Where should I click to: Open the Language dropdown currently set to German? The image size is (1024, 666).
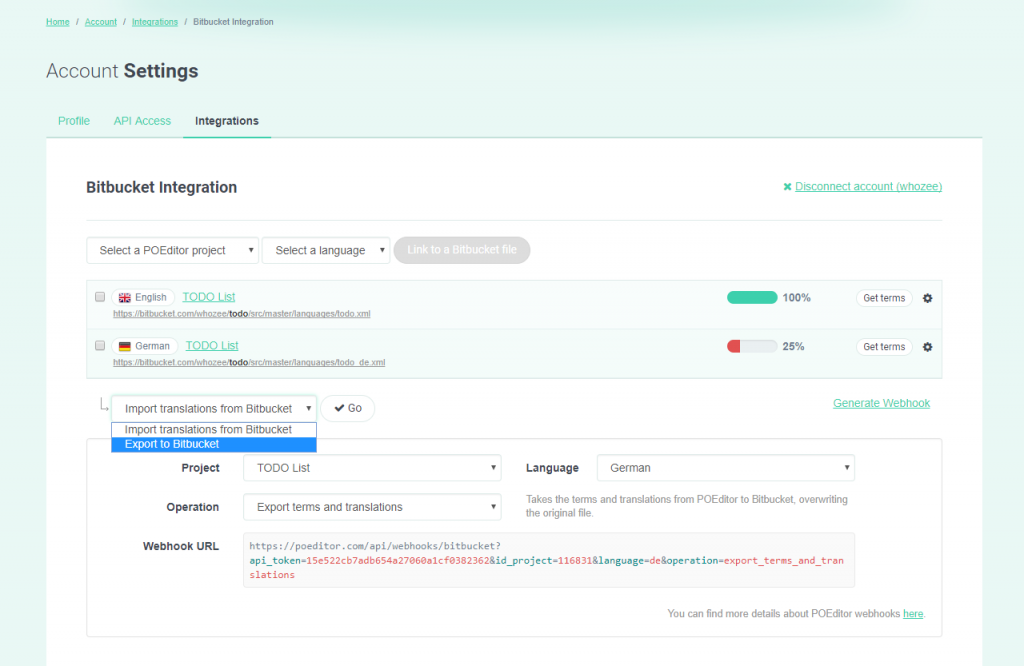pos(725,467)
